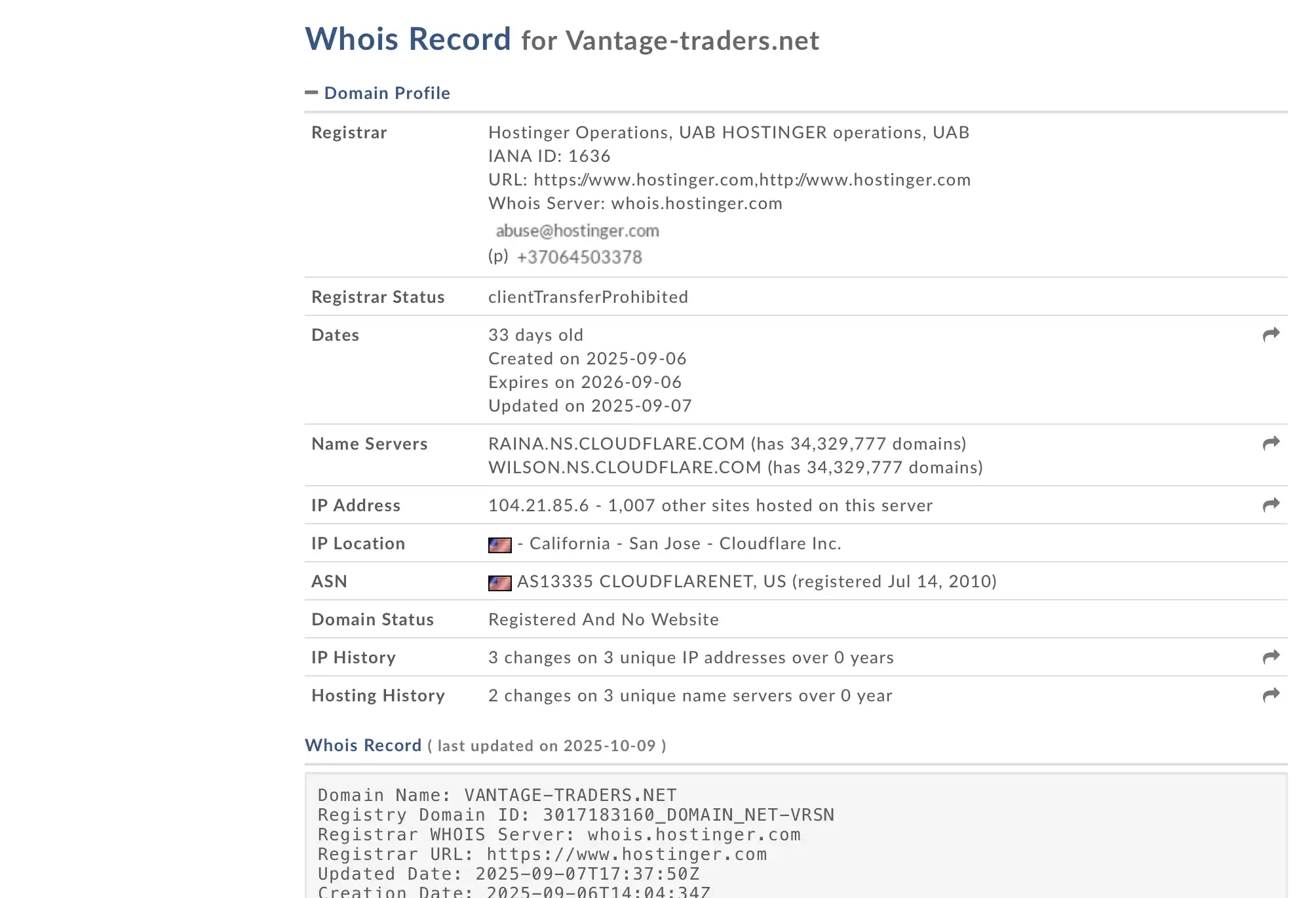
Task: Click RAINA.NS.CLOUDFLARE.COM name server text
Action: click(x=616, y=444)
